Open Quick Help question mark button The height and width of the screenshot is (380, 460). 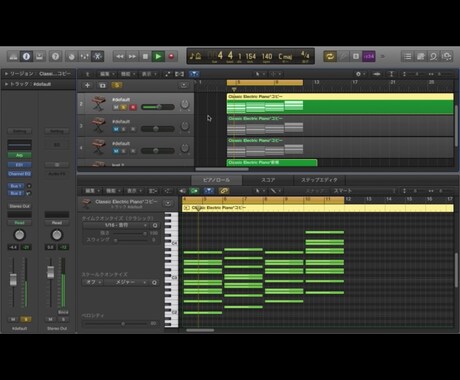pos(56,56)
